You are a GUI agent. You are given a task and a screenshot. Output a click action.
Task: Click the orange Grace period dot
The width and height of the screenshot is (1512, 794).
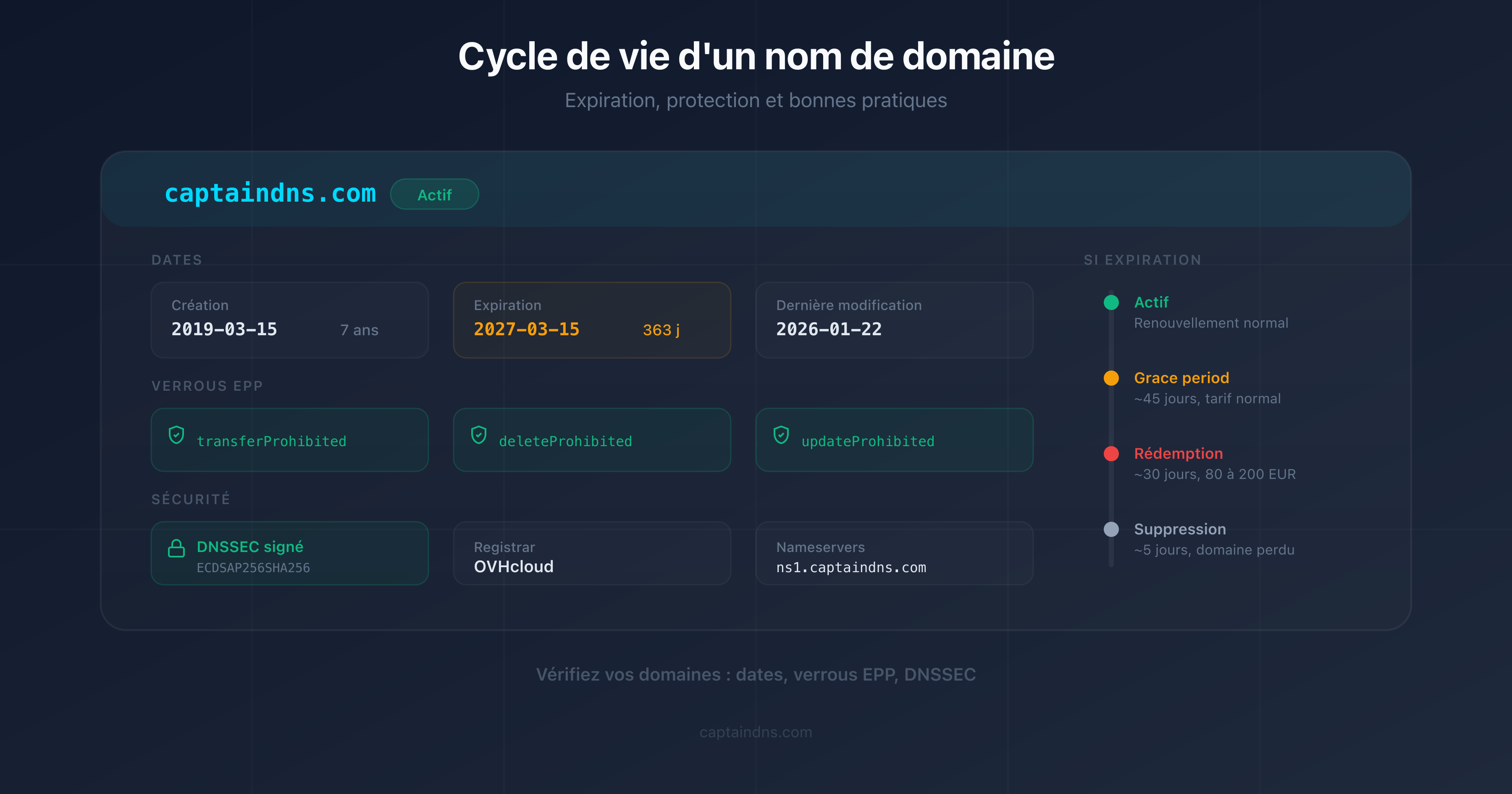[x=1111, y=378]
